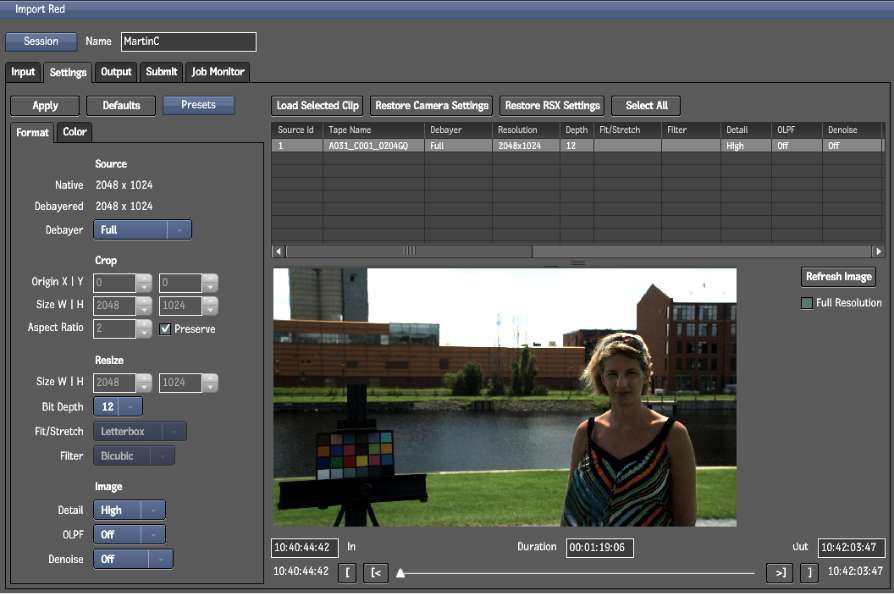Click the mark-out ']' bracket button

(x=808, y=572)
